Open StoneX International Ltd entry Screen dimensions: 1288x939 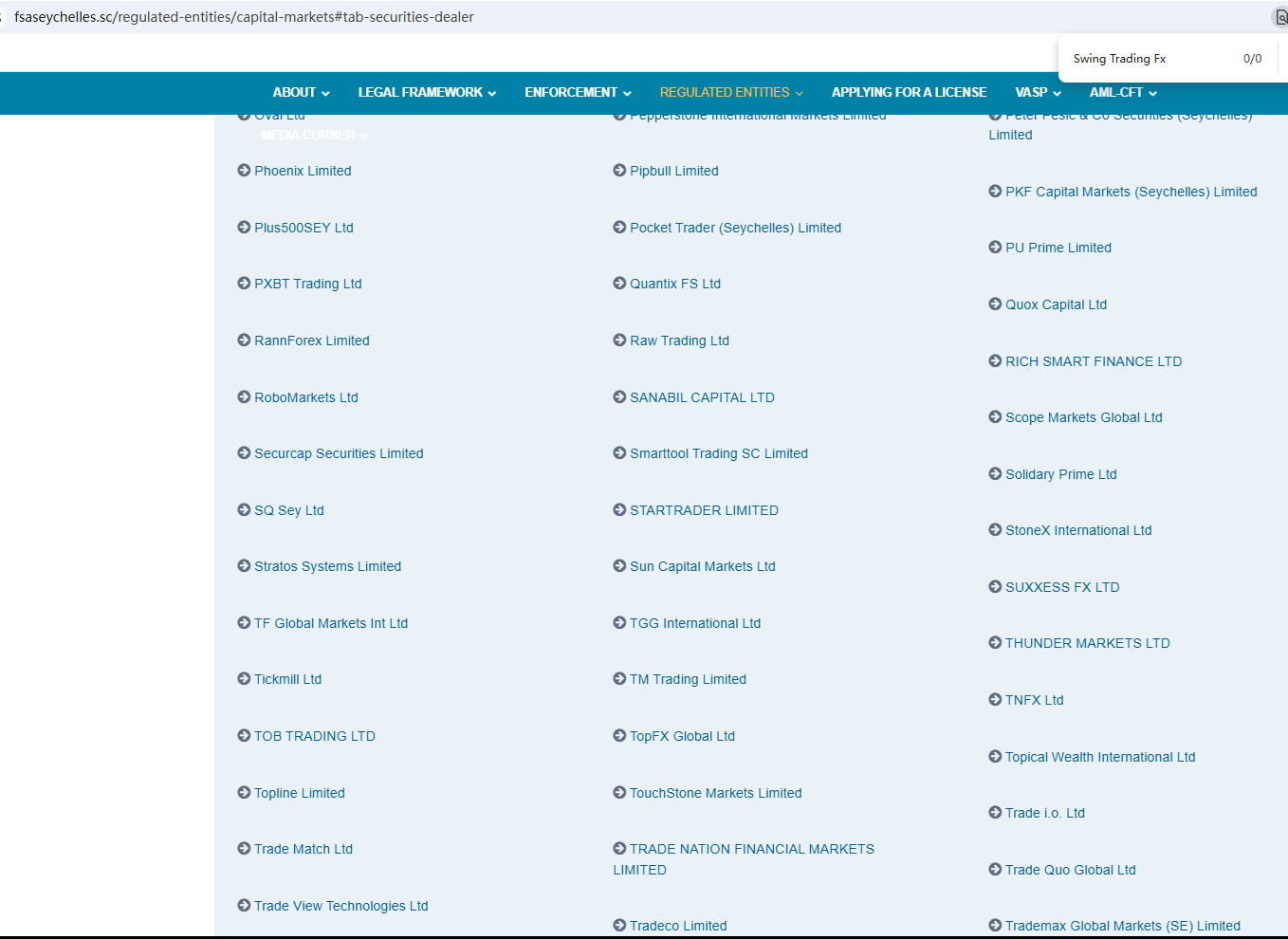click(x=1078, y=530)
